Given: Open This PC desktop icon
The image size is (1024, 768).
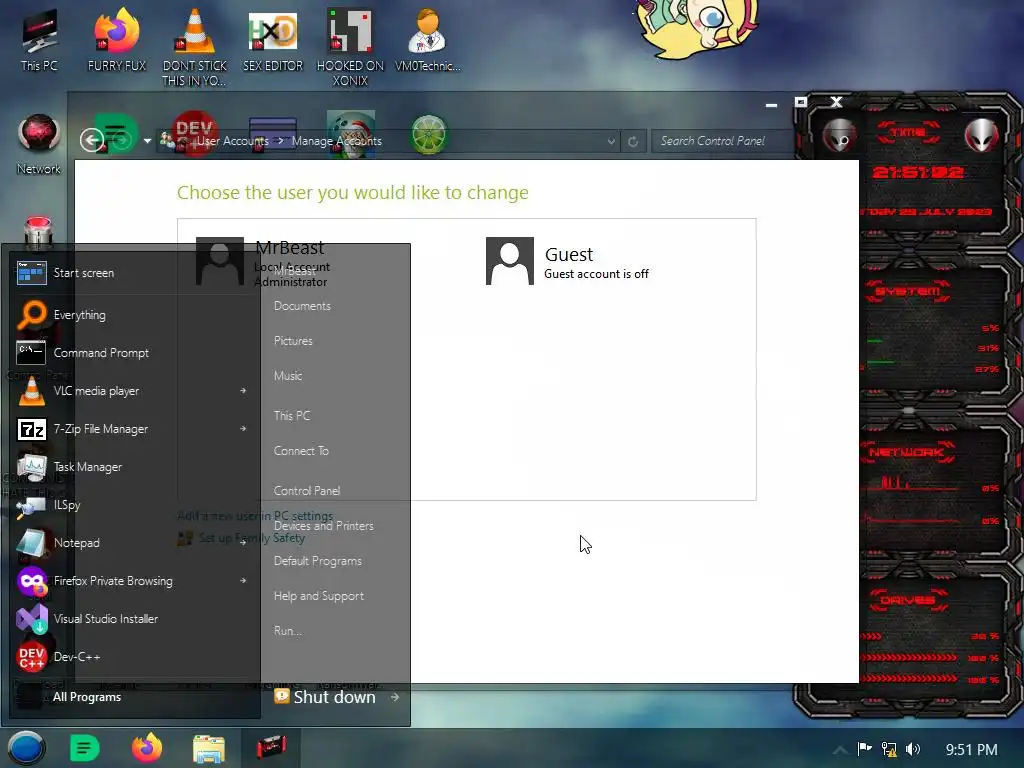Looking at the screenshot, I should click(x=39, y=40).
